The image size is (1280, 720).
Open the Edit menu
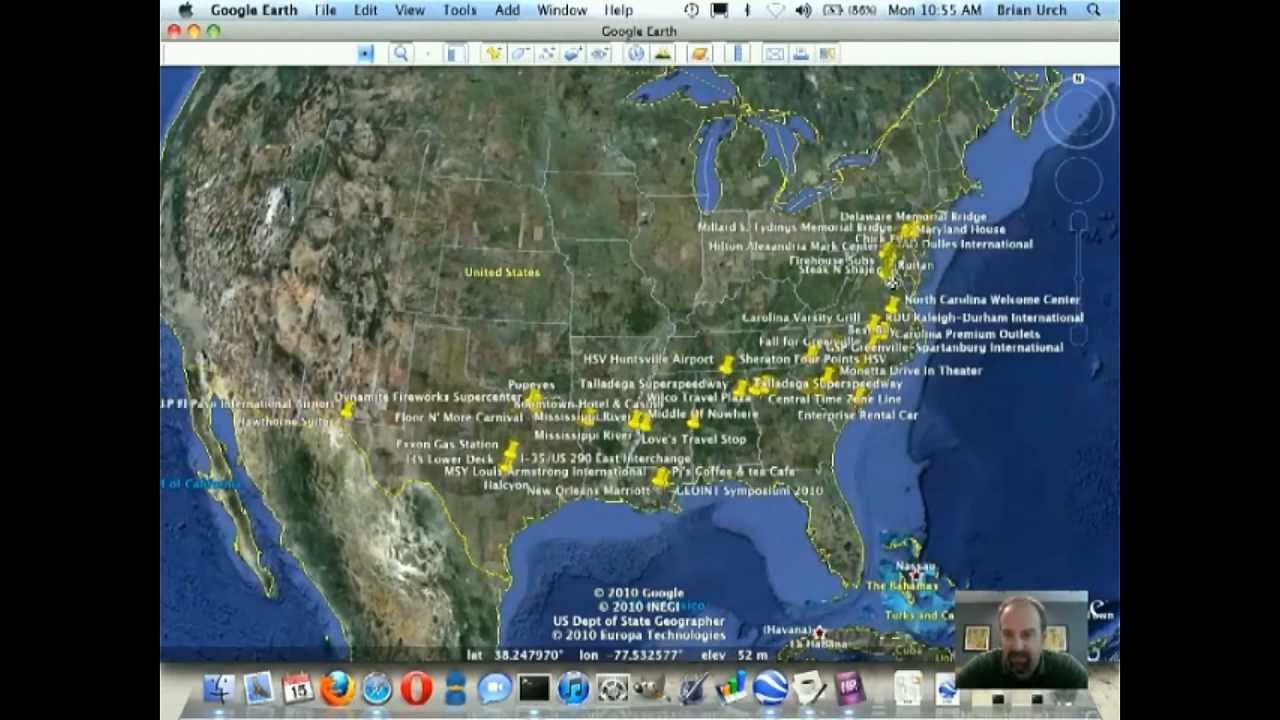[365, 10]
